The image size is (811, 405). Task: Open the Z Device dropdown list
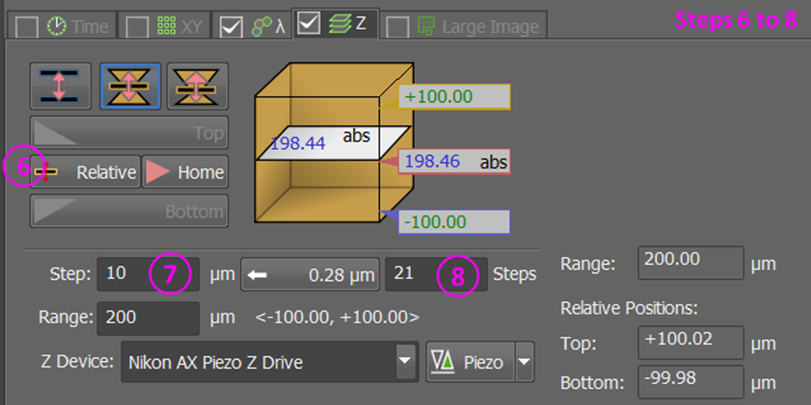click(x=404, y=363)
